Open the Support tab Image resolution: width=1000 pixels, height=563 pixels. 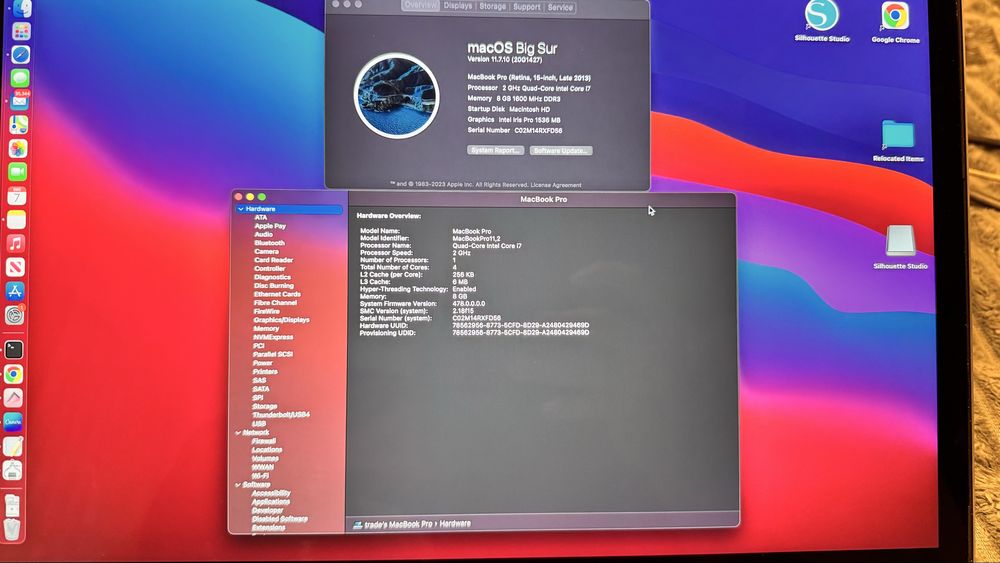[x=526, y=7]
